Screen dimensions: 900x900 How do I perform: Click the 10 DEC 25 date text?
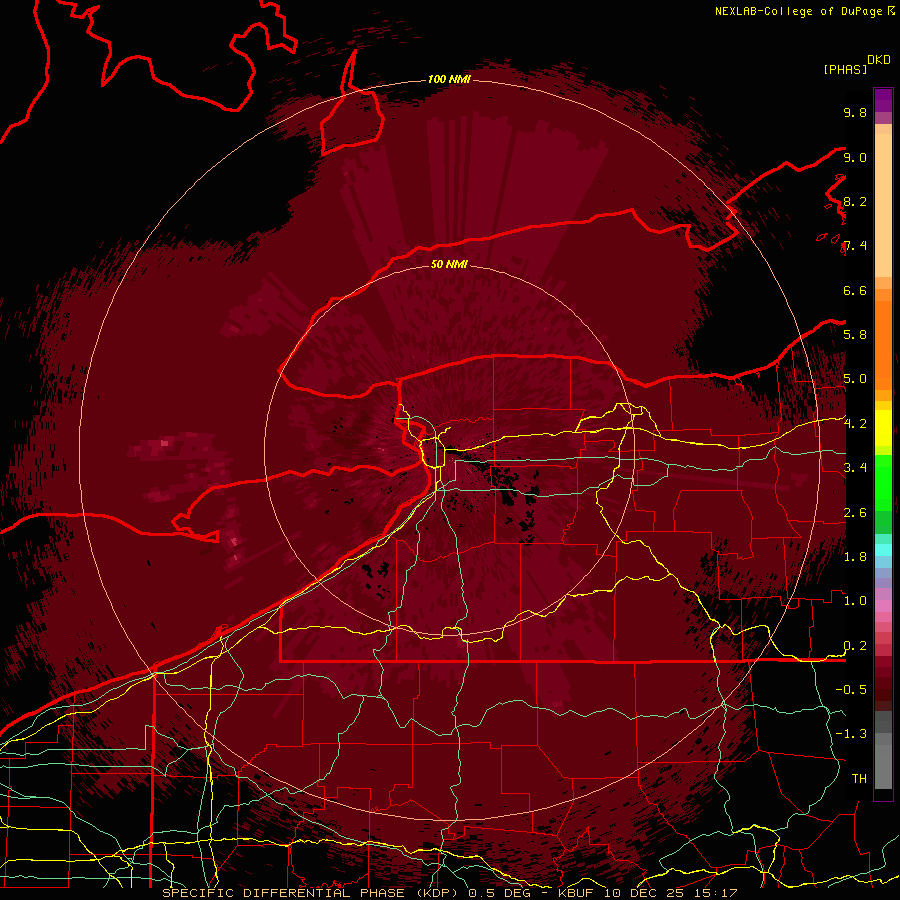[x=645, y=893]
